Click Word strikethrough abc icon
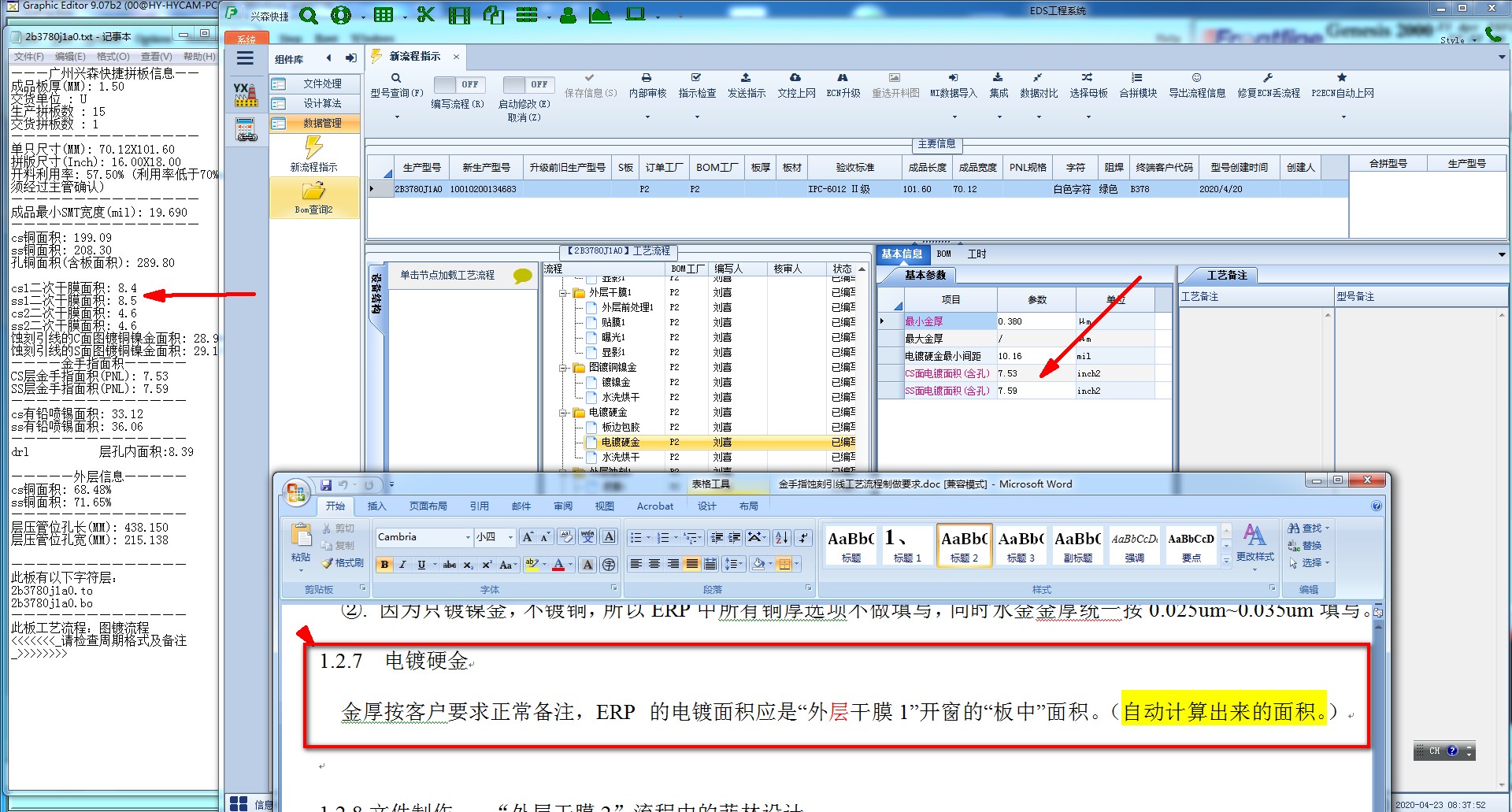The image size is (1512, 812). pyautogui.click(x=449, y=565)
